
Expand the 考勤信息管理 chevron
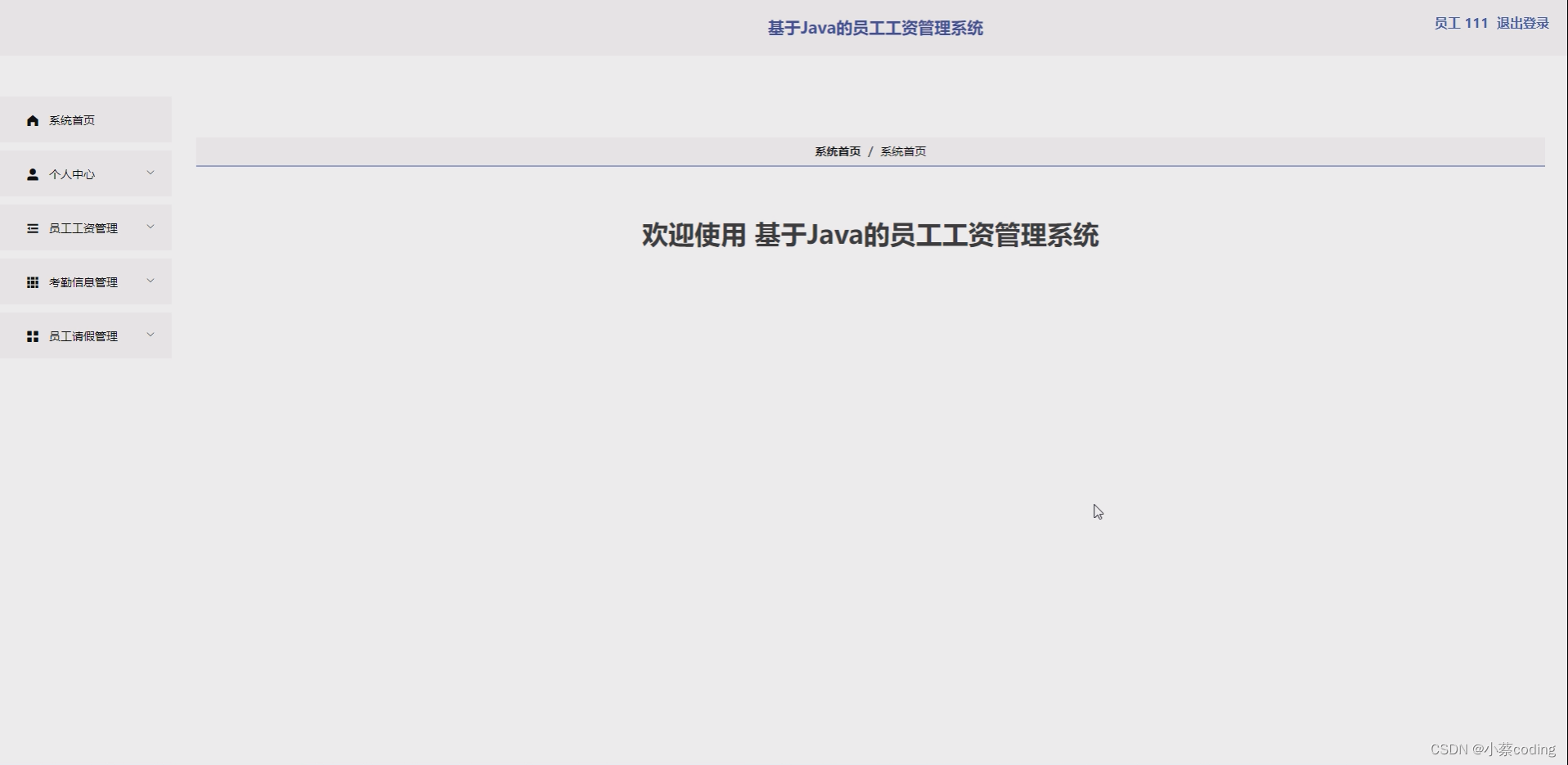click(151, 281)
